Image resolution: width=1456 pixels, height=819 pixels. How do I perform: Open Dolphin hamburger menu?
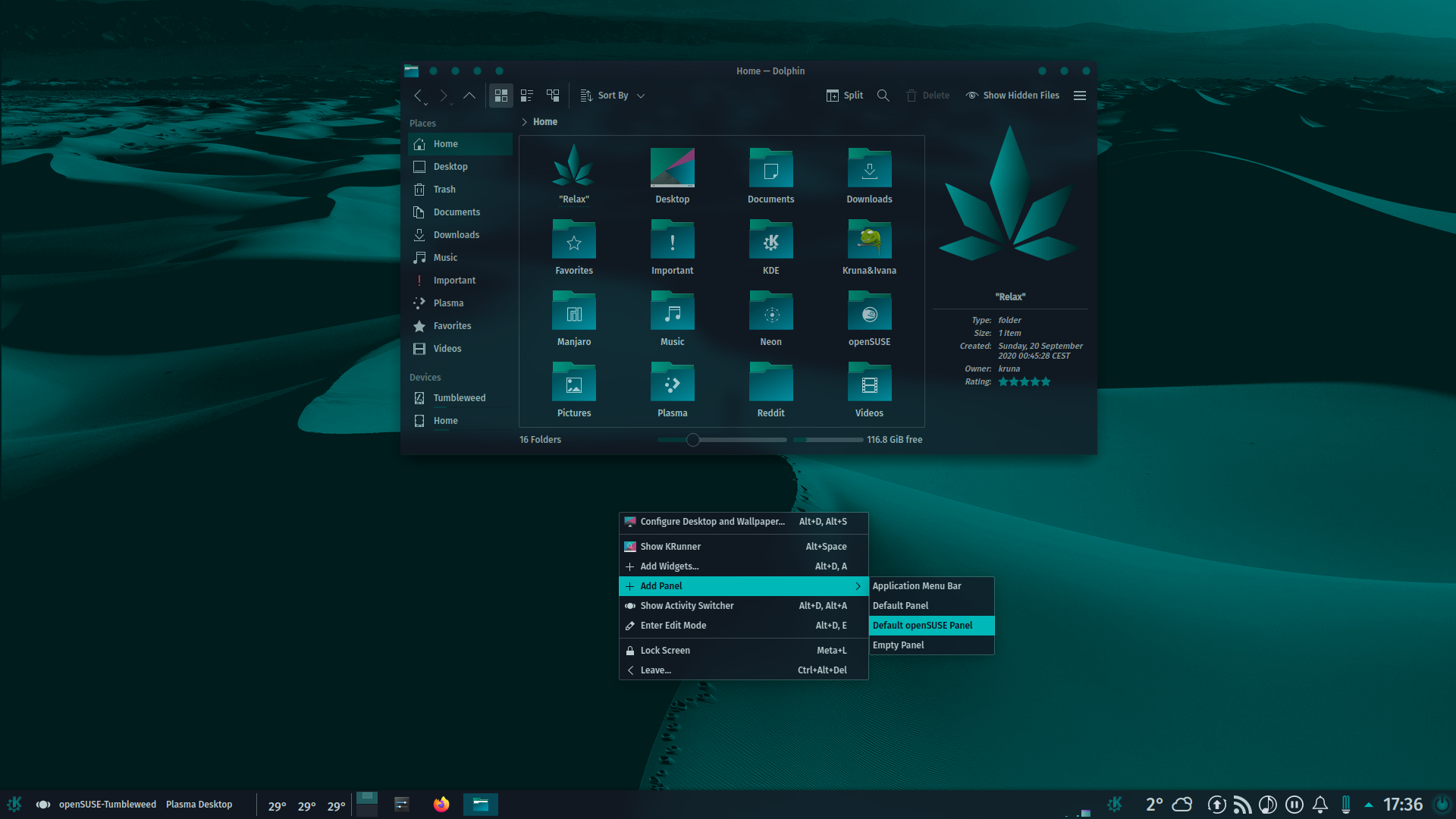pyautogui.click(x=1080, y=96)
